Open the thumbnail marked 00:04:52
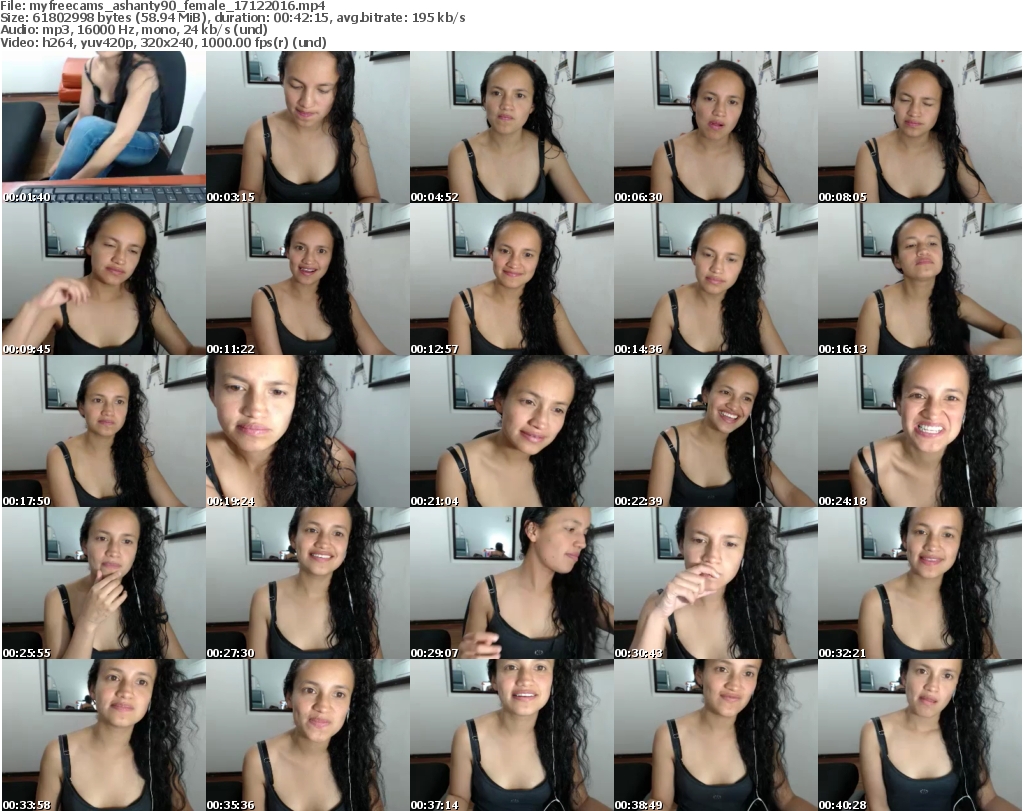 (x=512, y=127)
